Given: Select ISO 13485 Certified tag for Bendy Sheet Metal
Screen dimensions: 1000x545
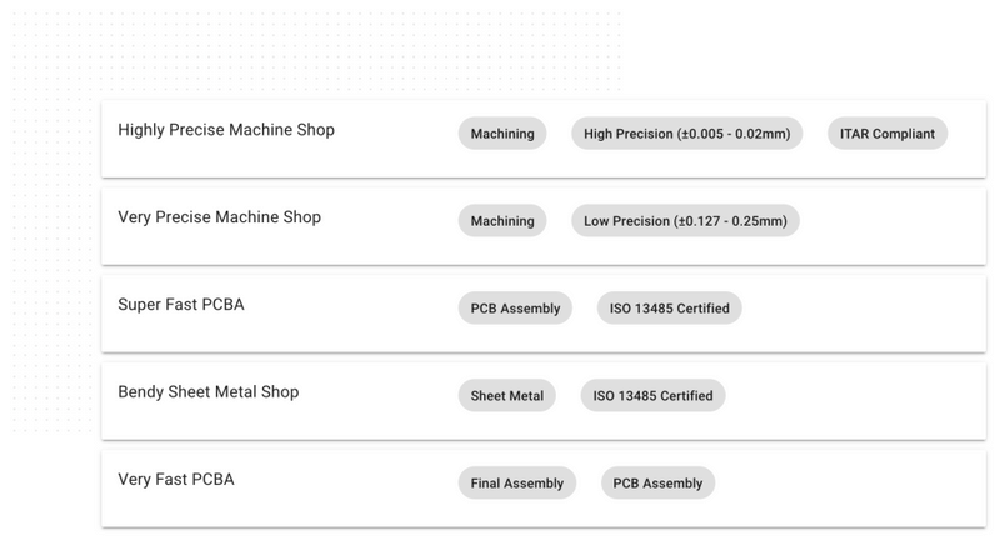Looking at the screenshot, I should point(652,396).
